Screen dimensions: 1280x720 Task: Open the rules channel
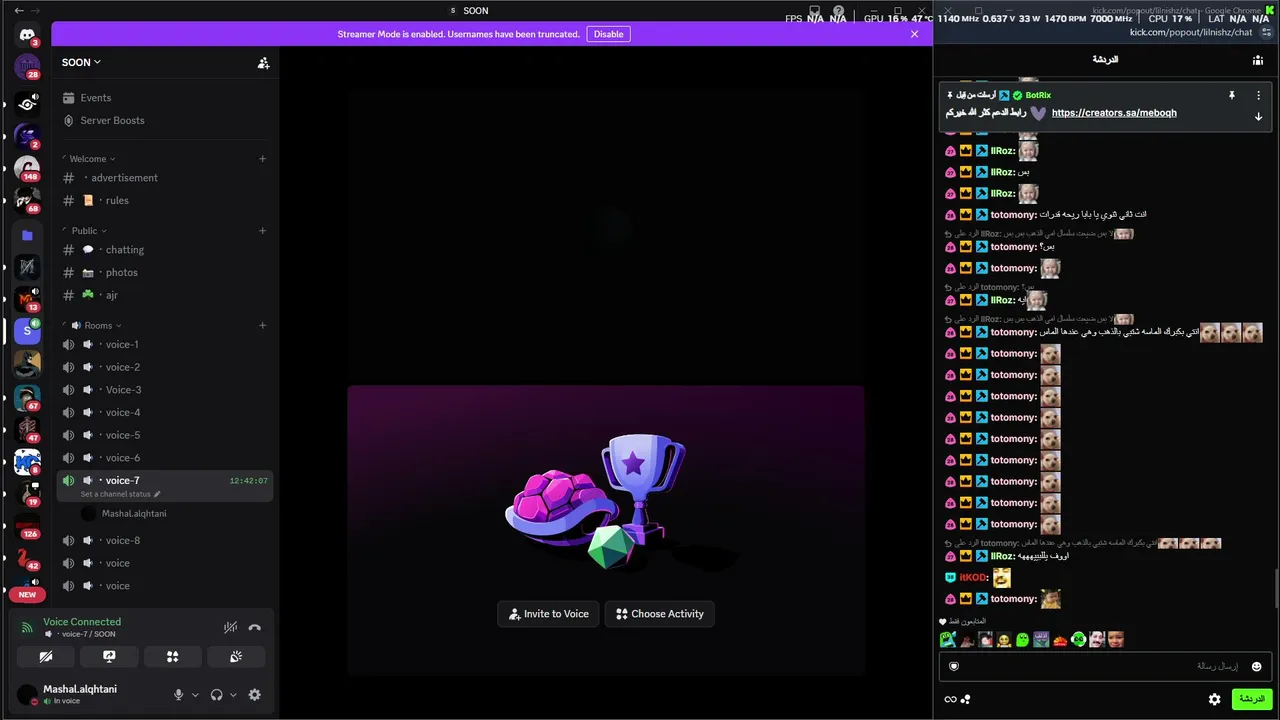165,200
